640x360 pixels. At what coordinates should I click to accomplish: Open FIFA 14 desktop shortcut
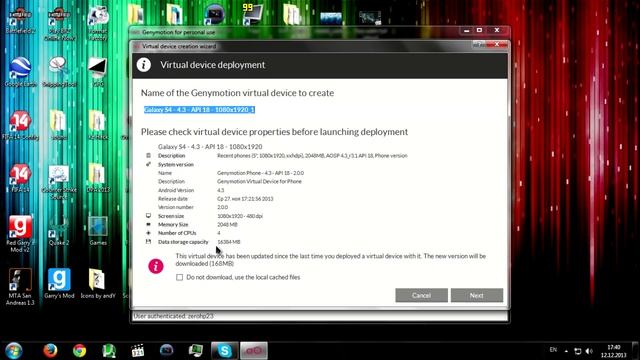click(20, 178)
